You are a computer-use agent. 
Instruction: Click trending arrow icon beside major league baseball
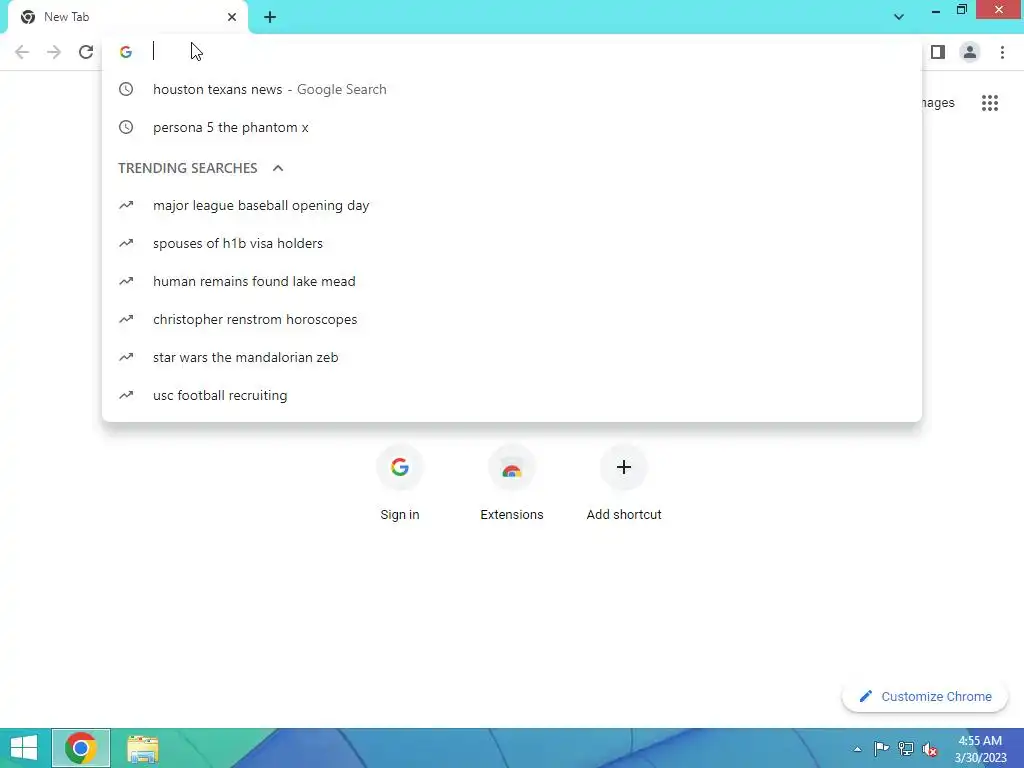tap(126, 205)
